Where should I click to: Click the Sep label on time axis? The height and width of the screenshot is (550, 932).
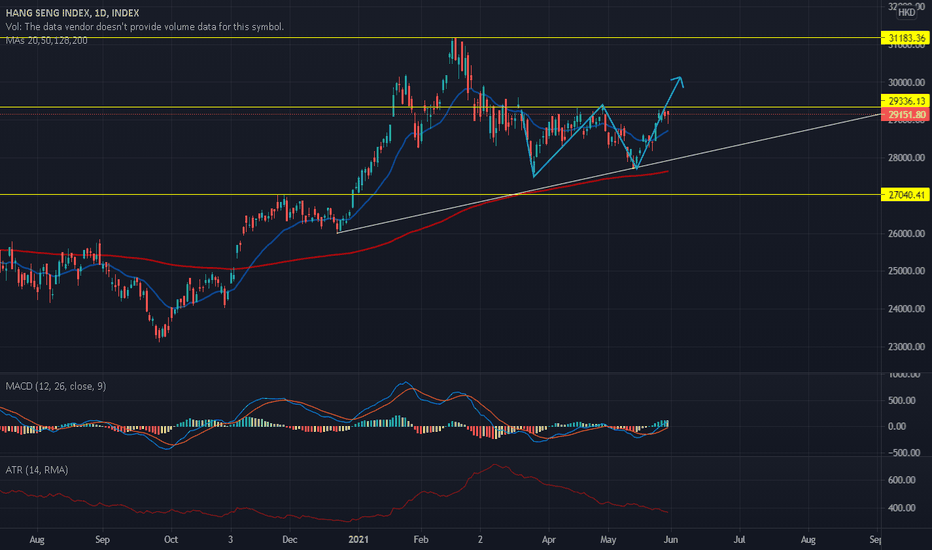pos(102,540)
